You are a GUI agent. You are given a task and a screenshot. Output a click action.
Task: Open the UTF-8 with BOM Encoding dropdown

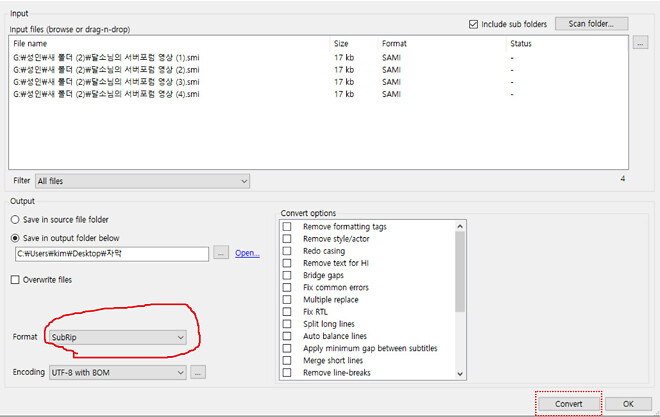click(x=118, y=373)
